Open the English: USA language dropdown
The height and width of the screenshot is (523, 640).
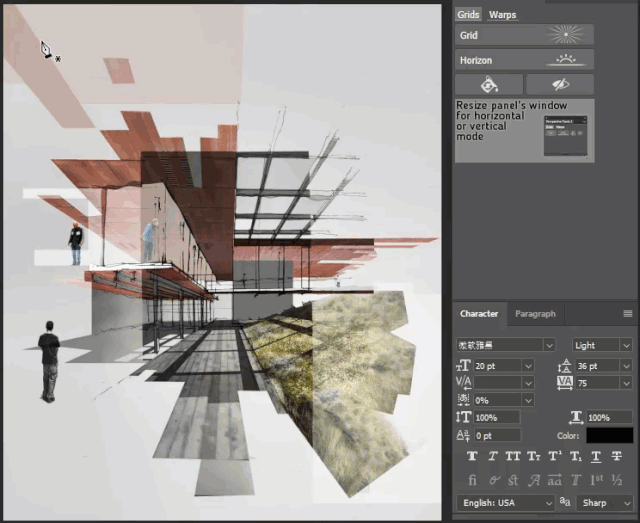point(505,503)
